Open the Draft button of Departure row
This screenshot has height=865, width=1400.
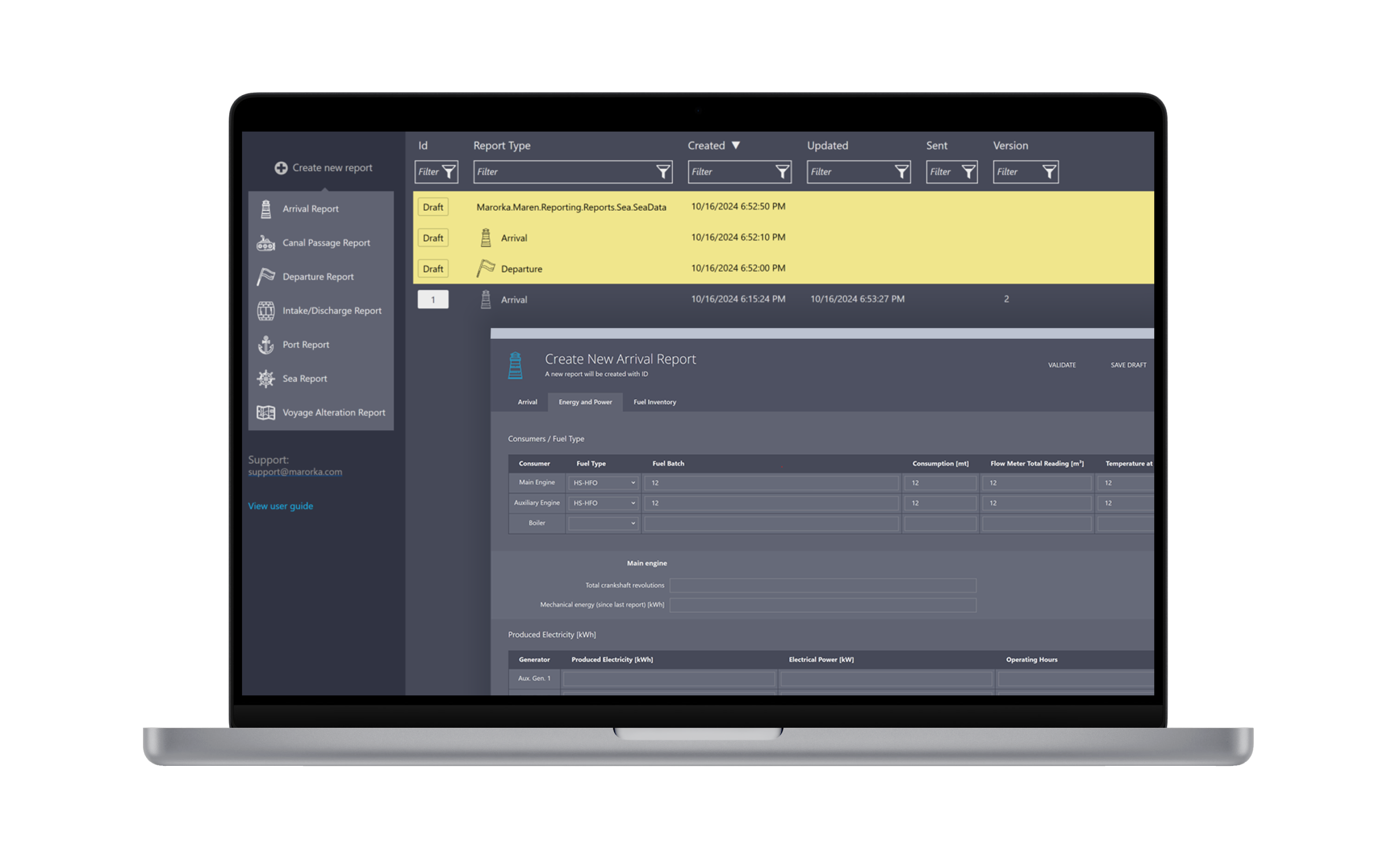[433, 269]
